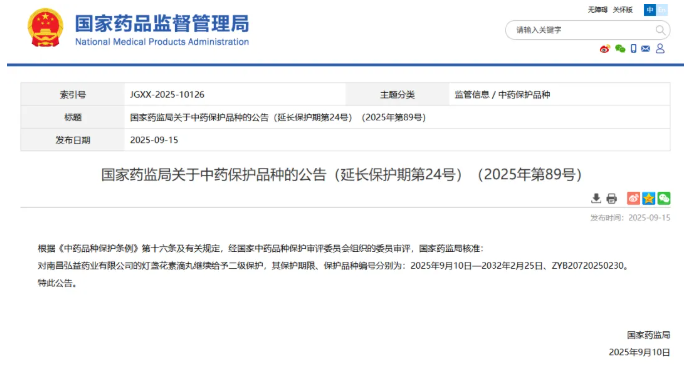Click the 主题分类 label cell
Viewport: 690px width, 369px height.
click(x=397, y=95)
